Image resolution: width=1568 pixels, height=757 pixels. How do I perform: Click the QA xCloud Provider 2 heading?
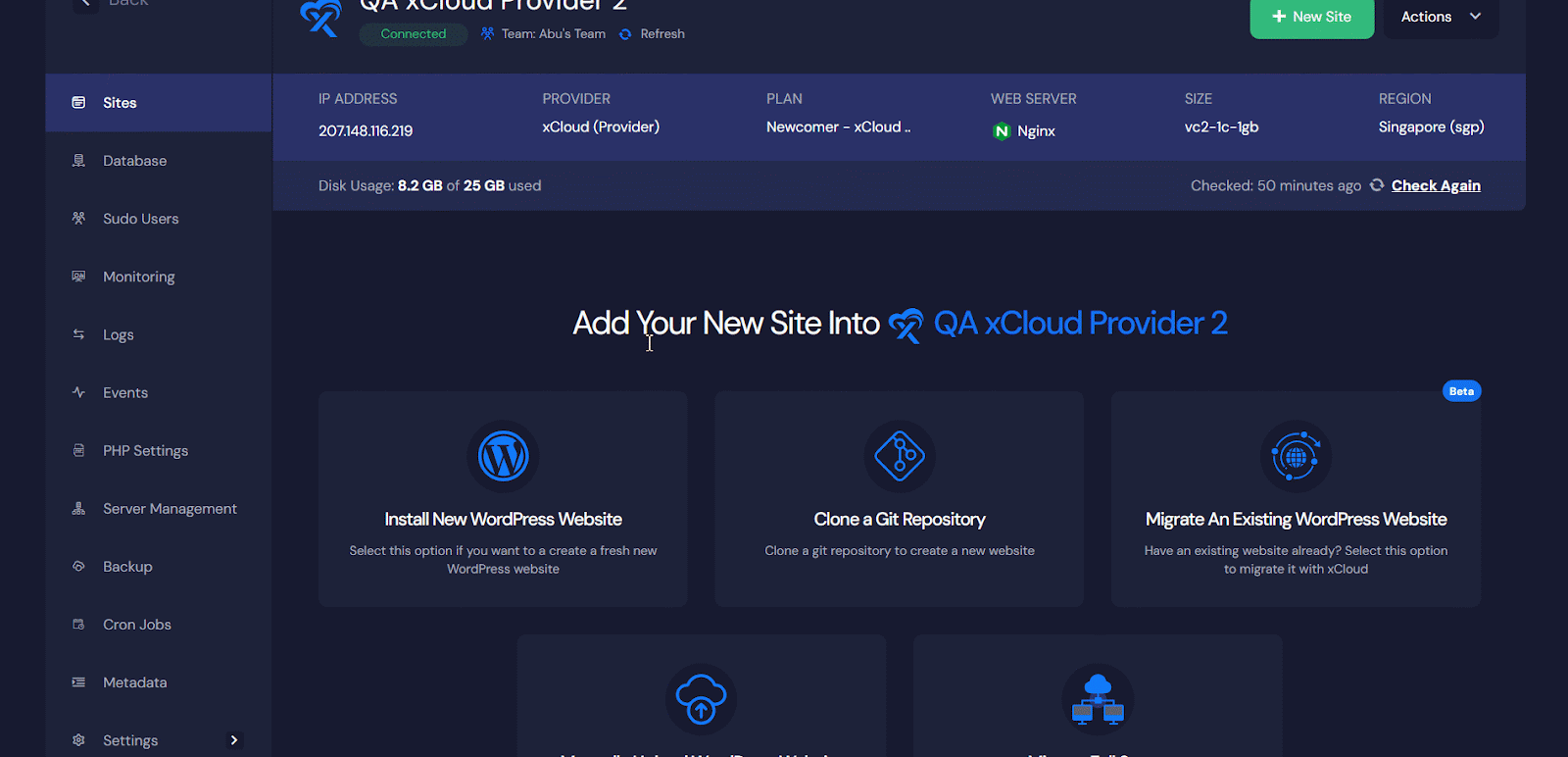point(1080,324)
